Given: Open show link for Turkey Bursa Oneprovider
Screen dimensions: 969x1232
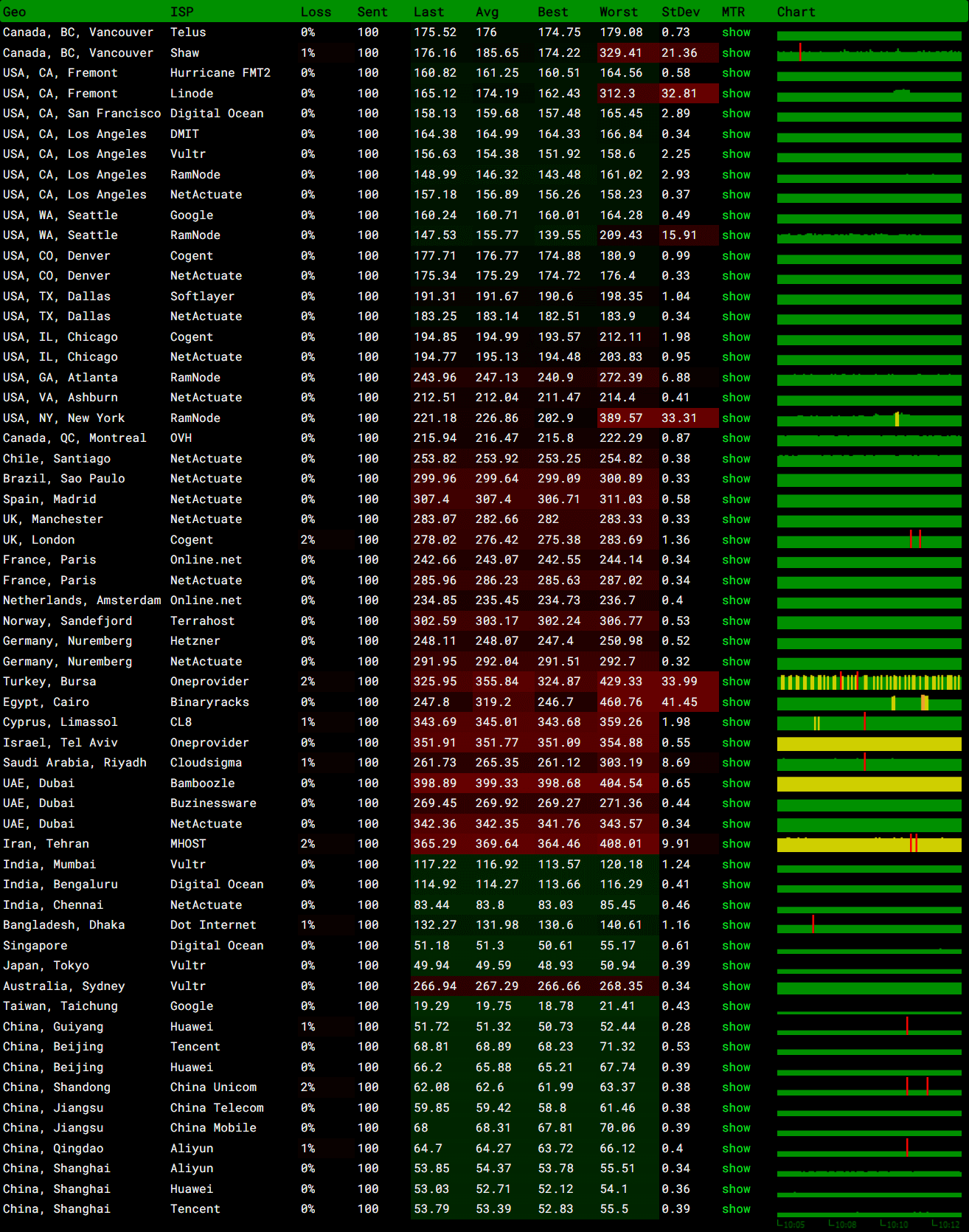Looking at the screenshot, I should (736, 682).
